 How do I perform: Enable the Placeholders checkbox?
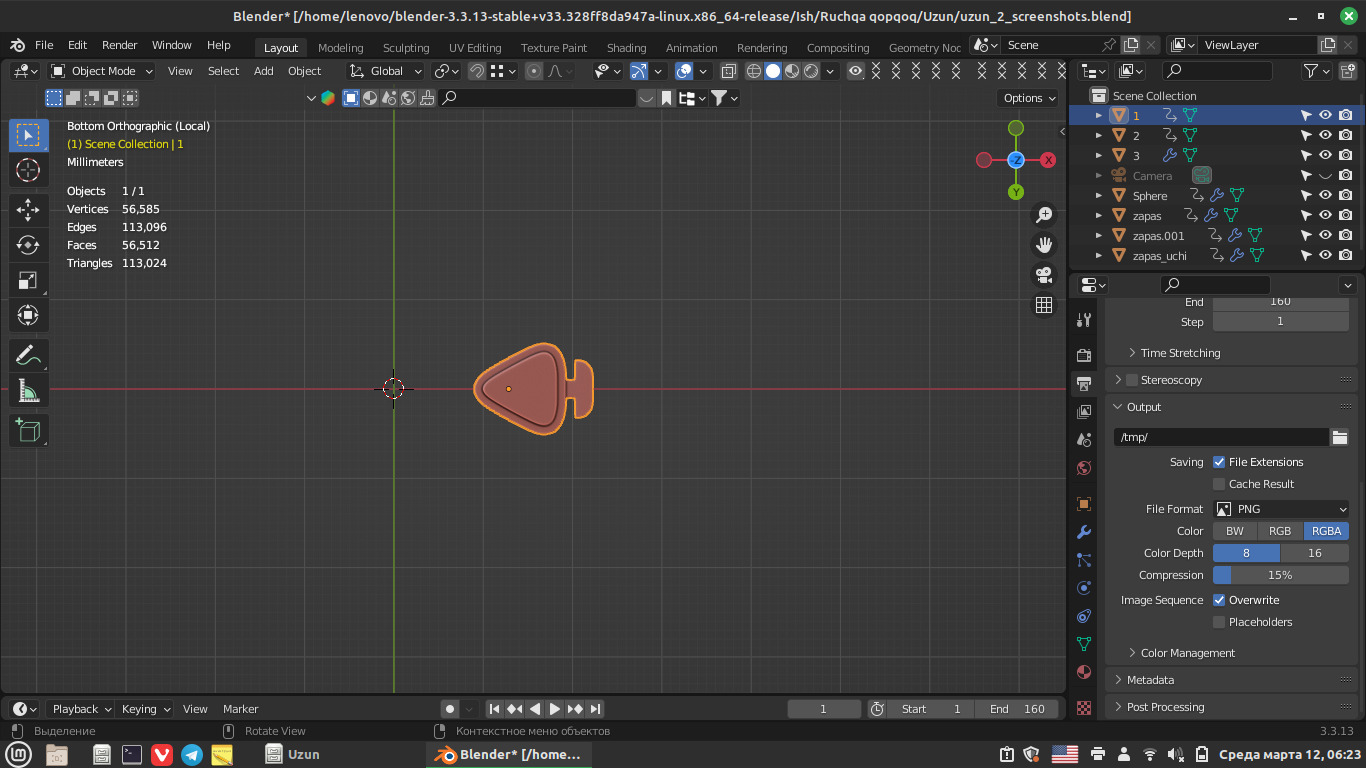[x=1219, y=622]
